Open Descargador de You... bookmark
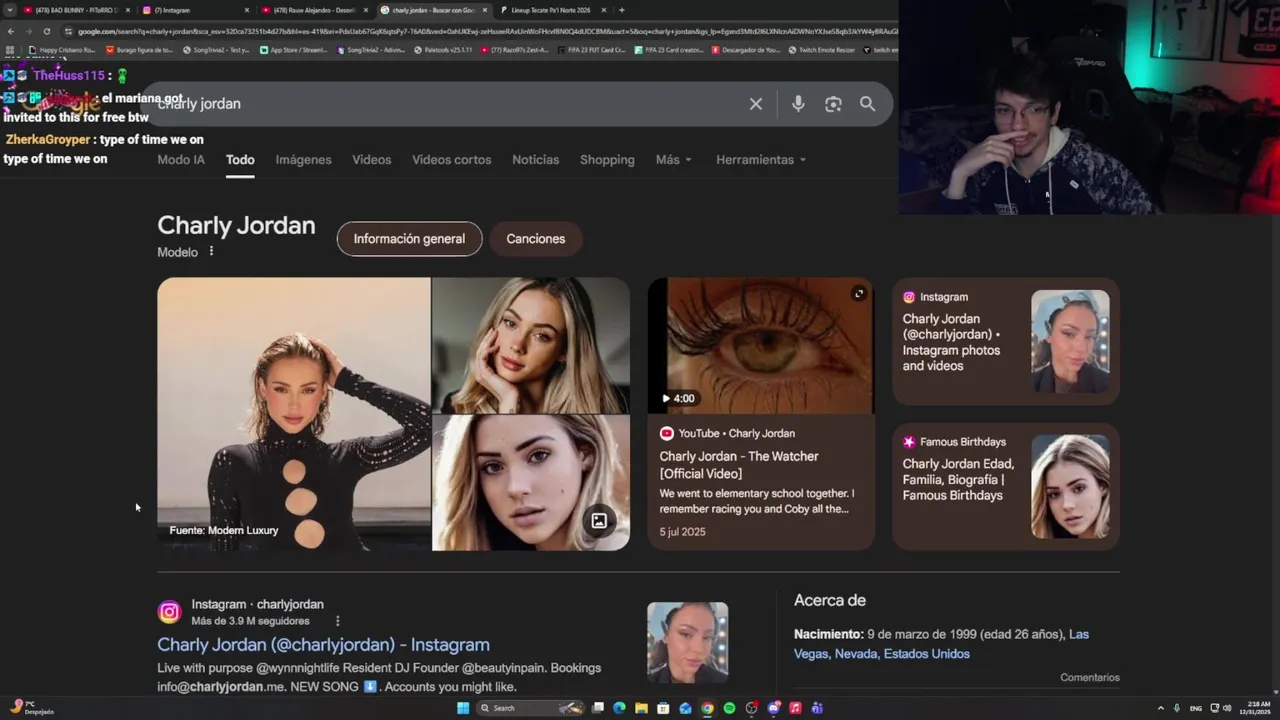Viewport: 1280px width, 720px height. pyautogui.click(x=745, y=49)
